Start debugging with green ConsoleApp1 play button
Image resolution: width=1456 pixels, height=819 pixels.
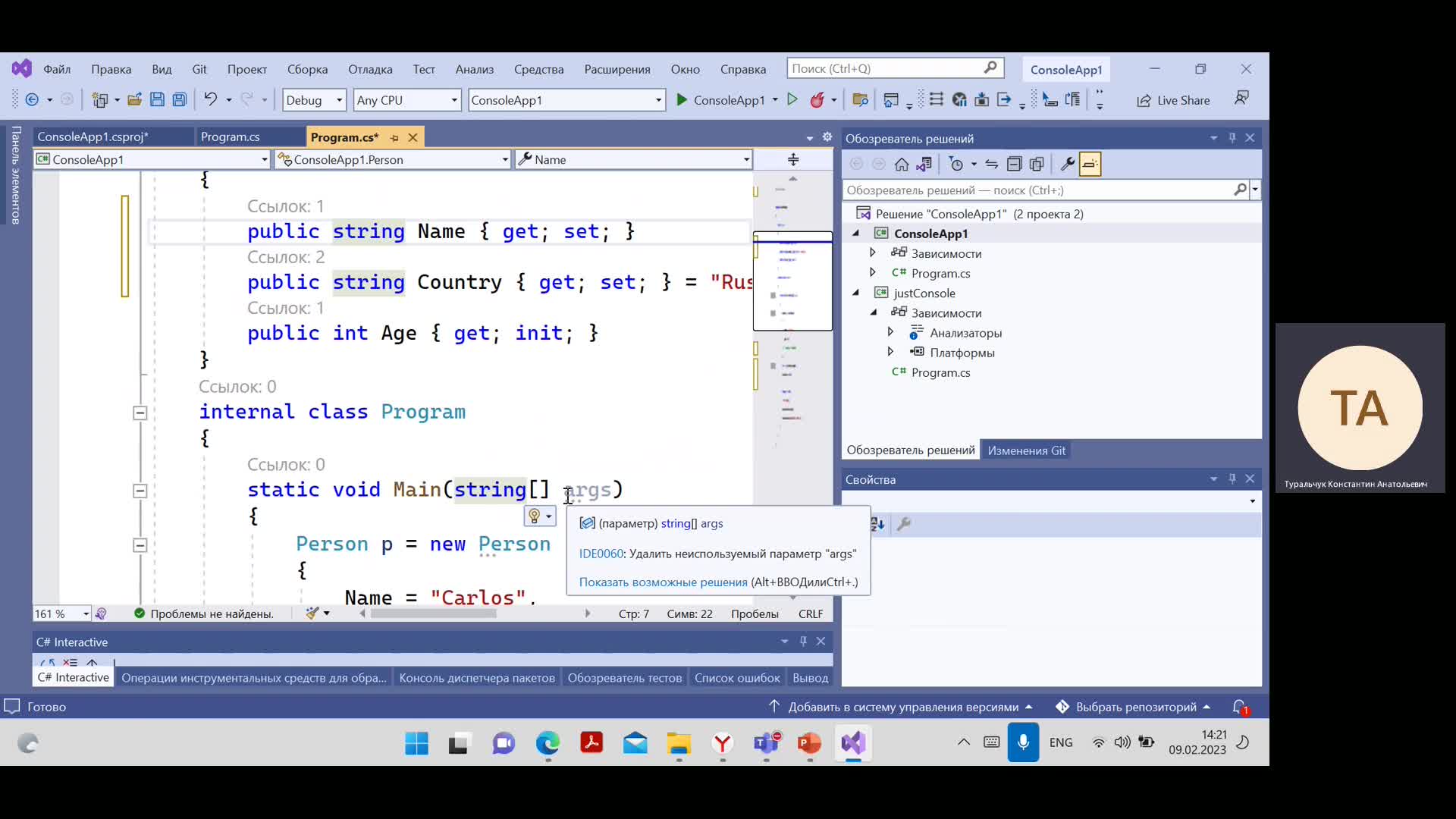[x=720, y=100]
